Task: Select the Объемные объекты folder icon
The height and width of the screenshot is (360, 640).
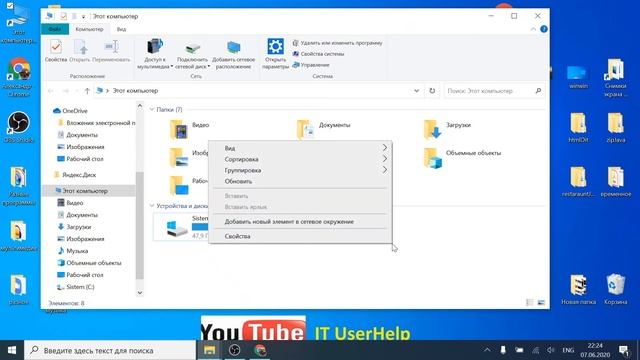Action: (x=433, y=158)
